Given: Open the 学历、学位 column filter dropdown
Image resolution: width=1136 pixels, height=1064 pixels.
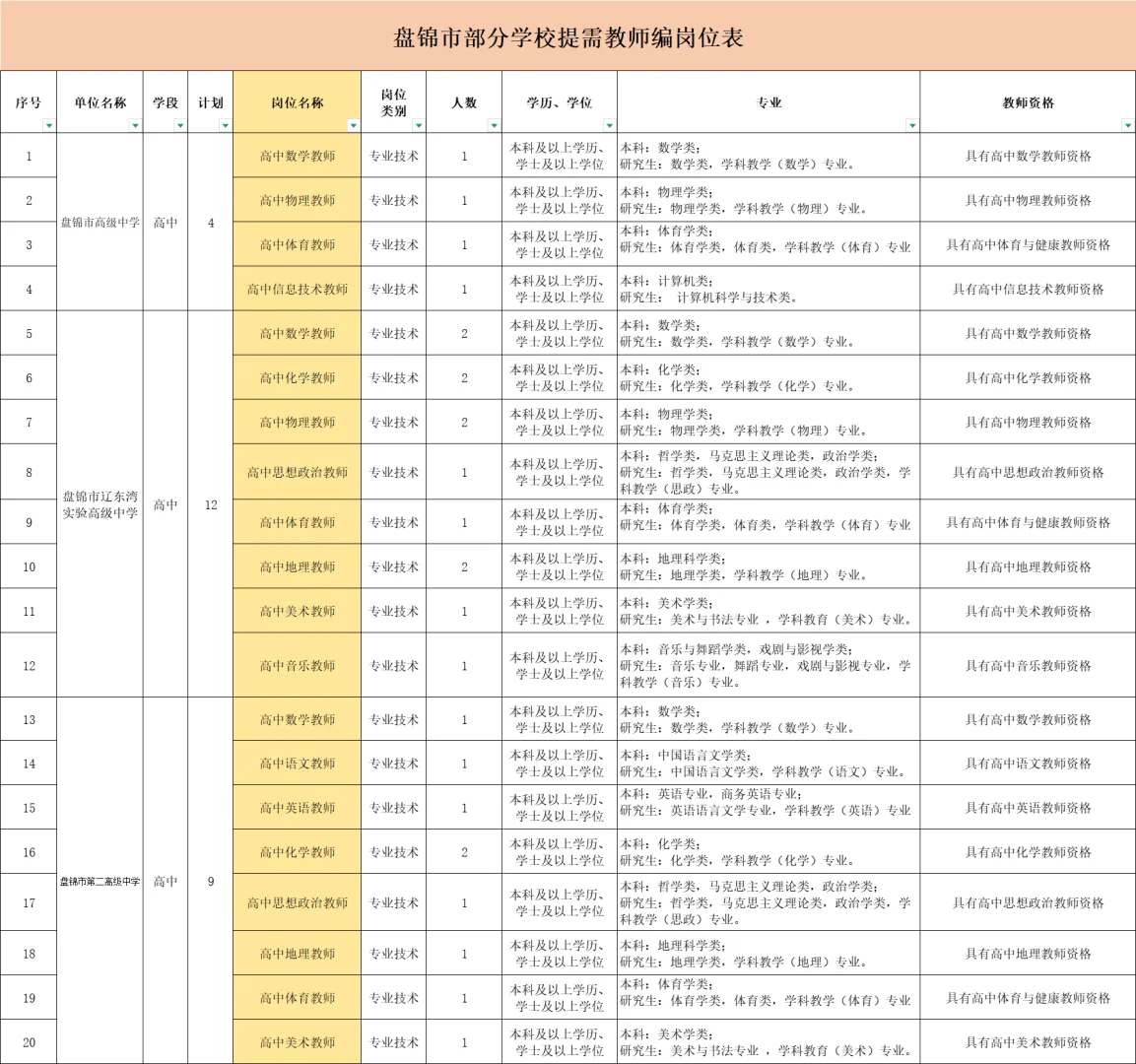Looking at the screenshot, I should (x=609, y=125).
